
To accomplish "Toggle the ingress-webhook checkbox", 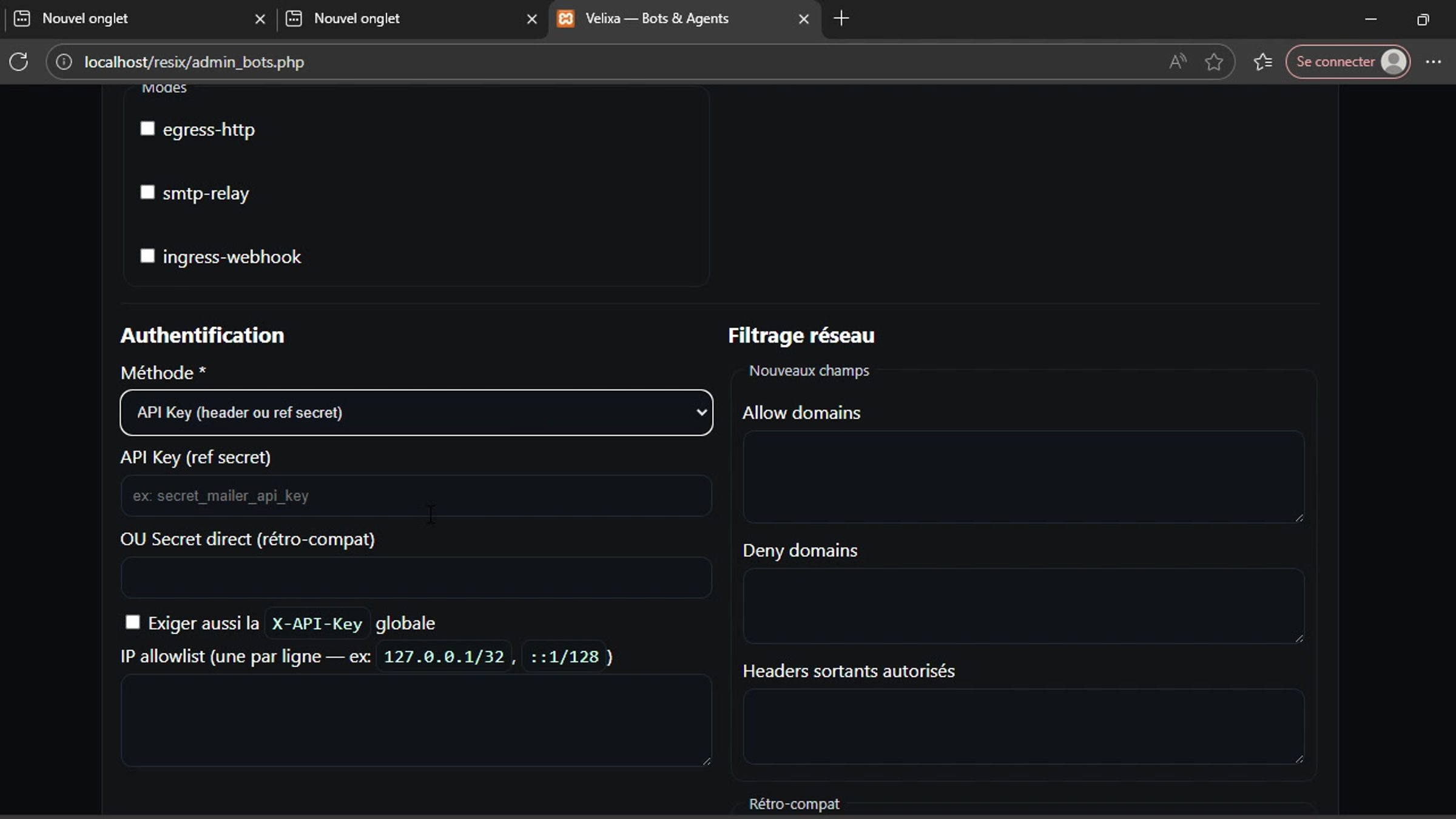I will tap(147, 256).
